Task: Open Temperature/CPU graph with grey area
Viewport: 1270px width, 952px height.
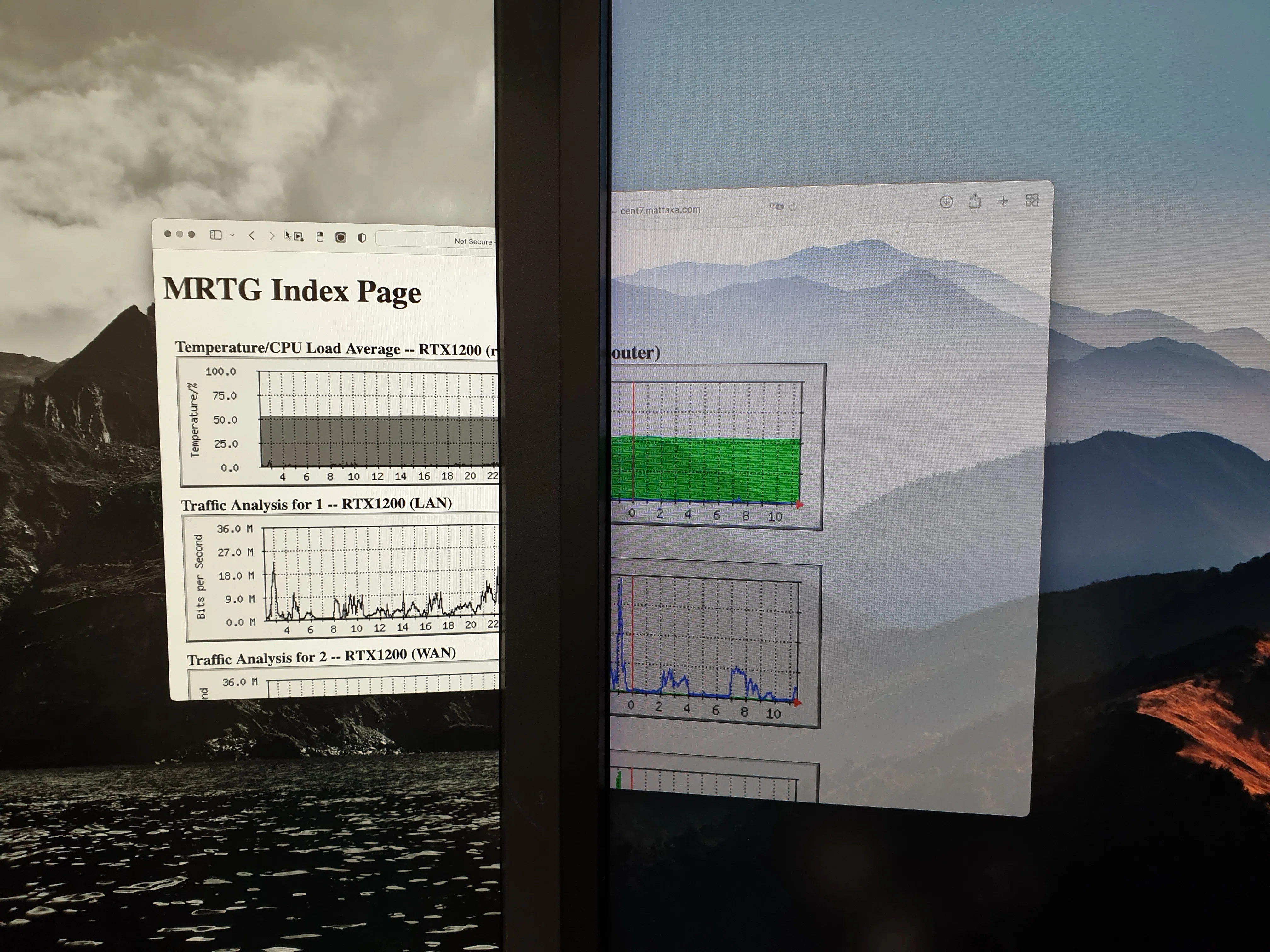Action: coord(339,422)
